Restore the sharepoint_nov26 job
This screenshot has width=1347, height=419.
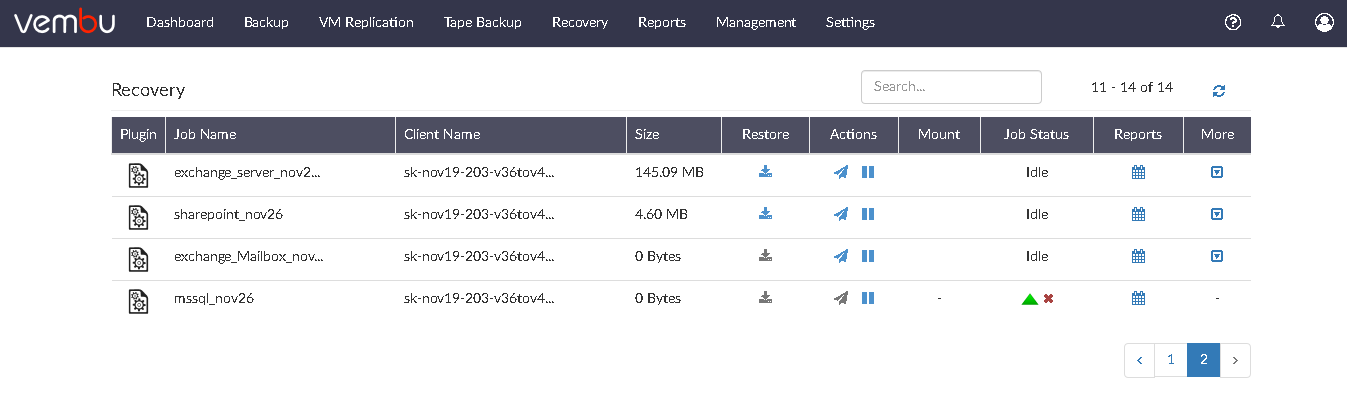coord(765,214)
